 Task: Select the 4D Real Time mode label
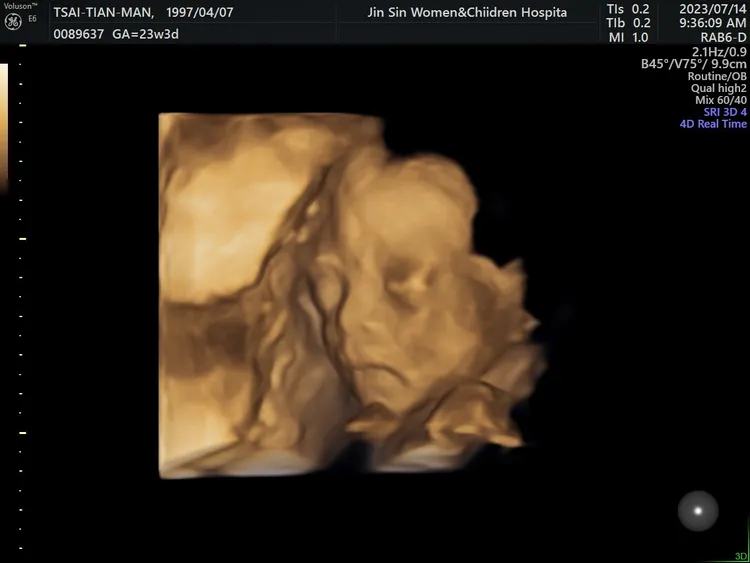[x=713, y=124]
